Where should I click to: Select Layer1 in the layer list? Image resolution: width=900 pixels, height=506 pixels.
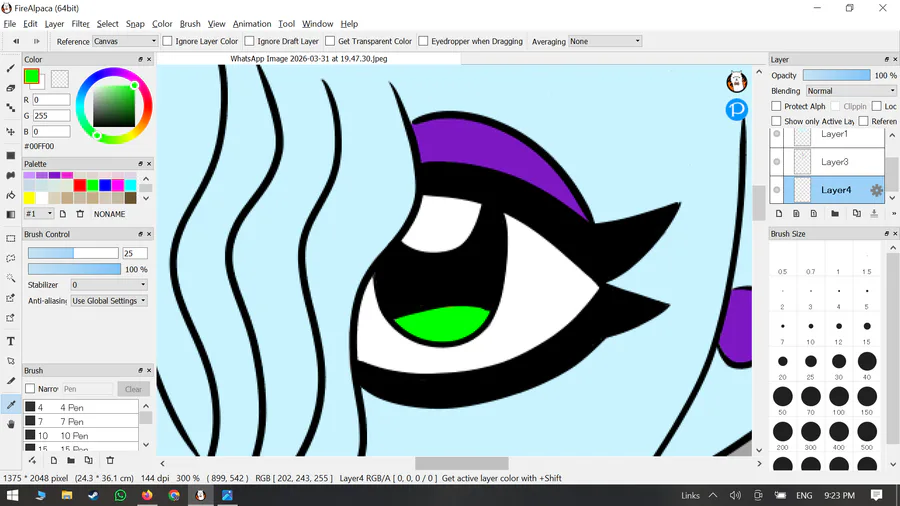coord(833,134)
